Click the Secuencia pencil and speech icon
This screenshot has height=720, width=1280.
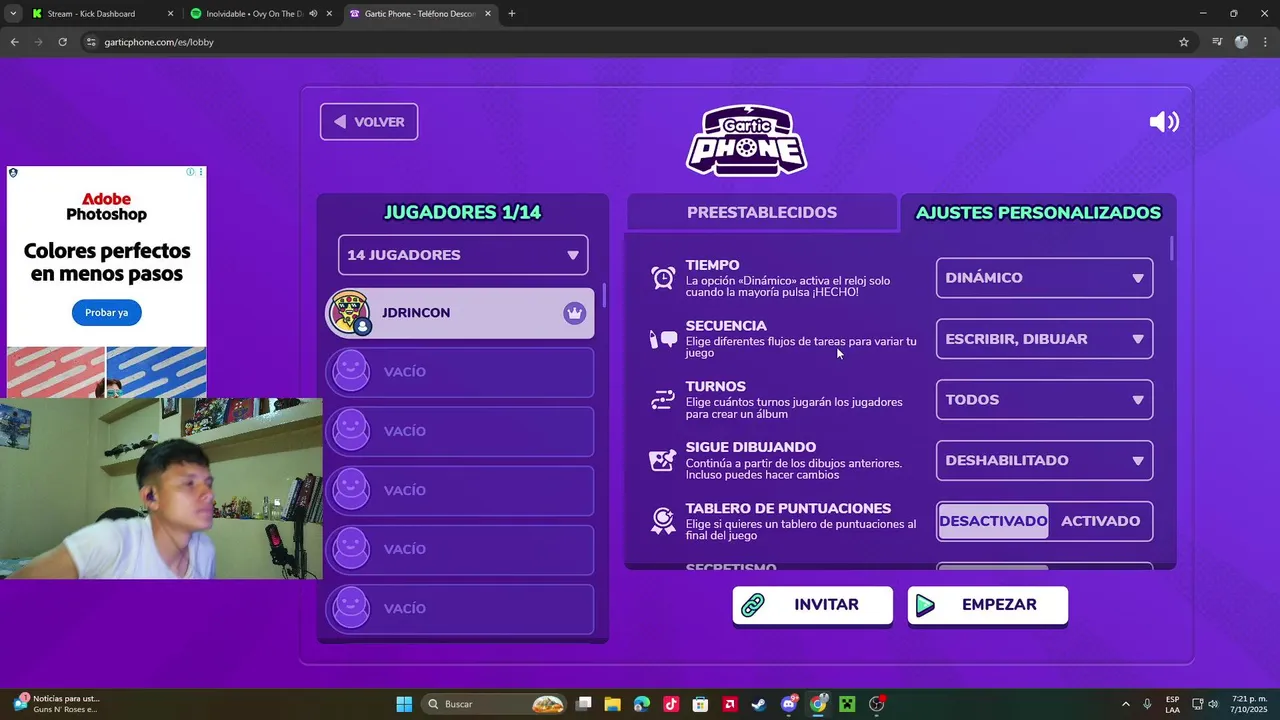coord(663,339)
